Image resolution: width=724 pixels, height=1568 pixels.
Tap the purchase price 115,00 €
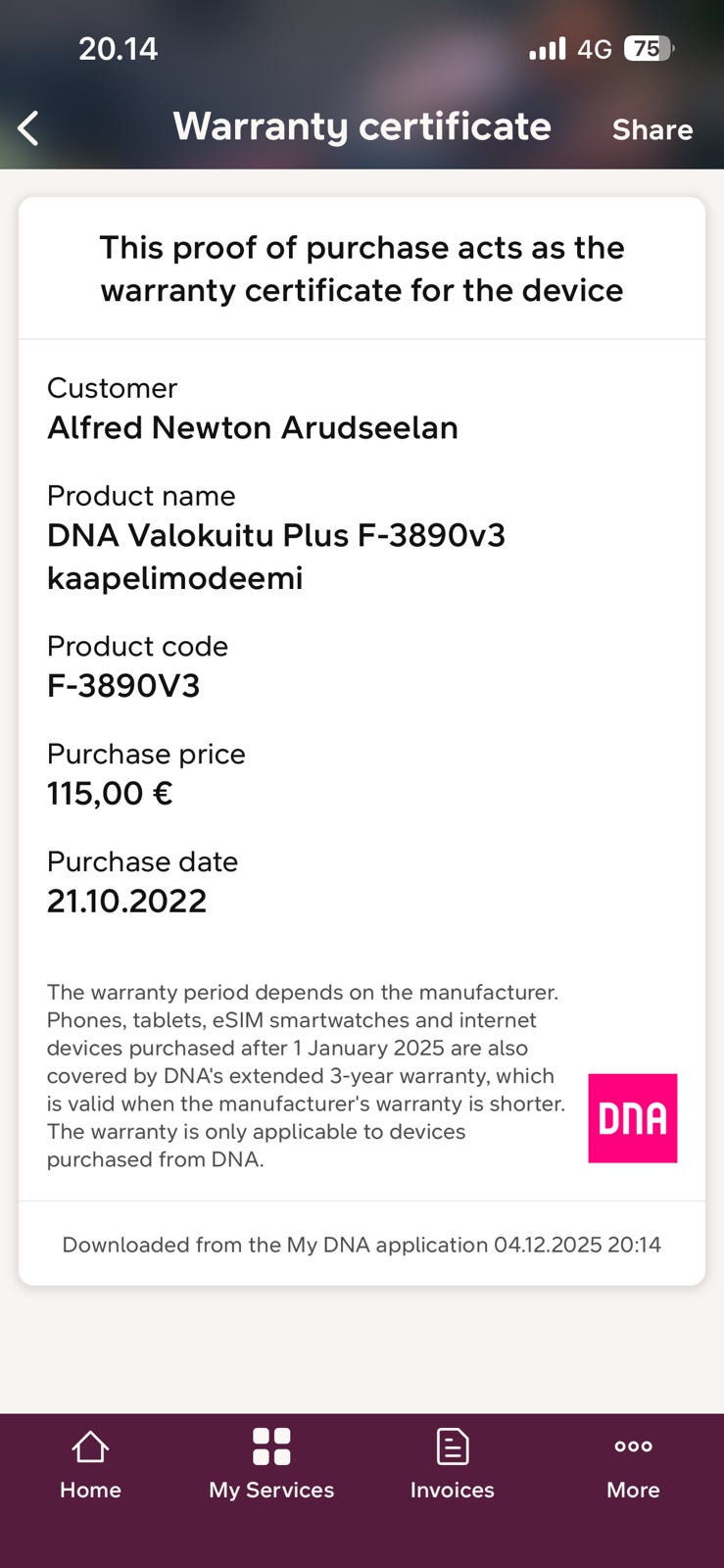tap(110, 794)
